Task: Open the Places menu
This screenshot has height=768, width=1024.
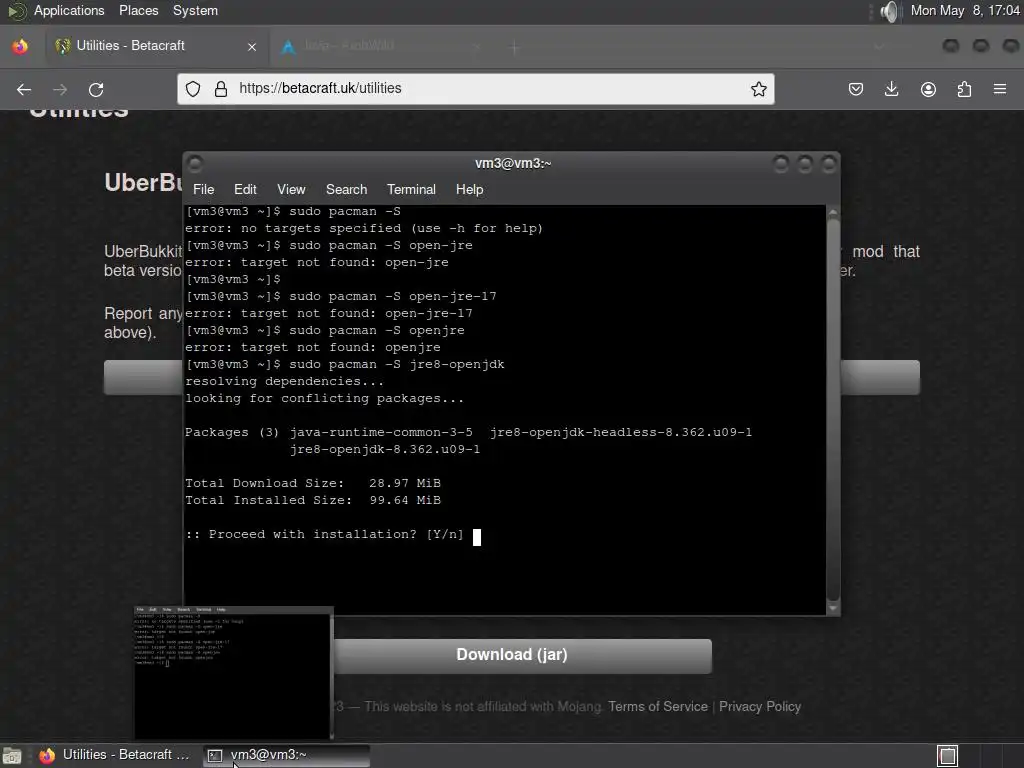Action: click(x=138, y=10)
